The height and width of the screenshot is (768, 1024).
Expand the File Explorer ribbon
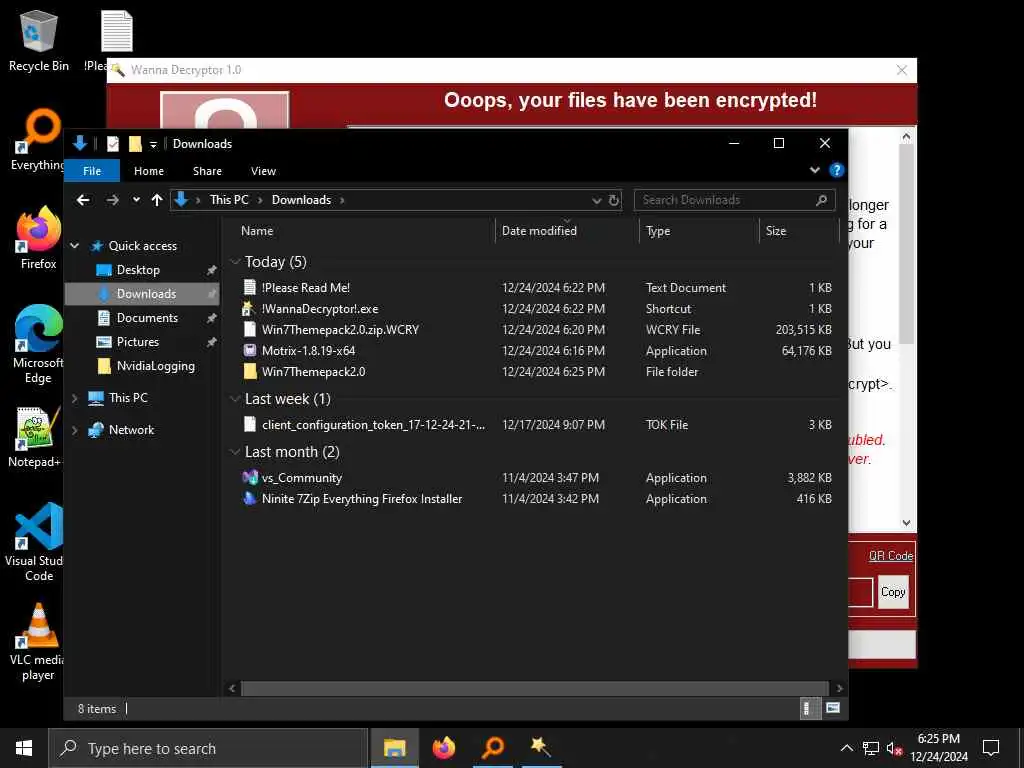click(815, 170)
